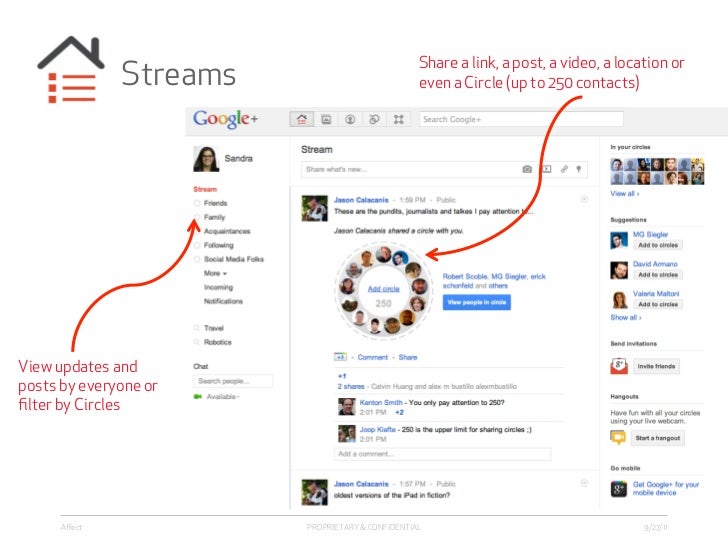
Task: Click the Add a comment field
Action: click(442, 454)
